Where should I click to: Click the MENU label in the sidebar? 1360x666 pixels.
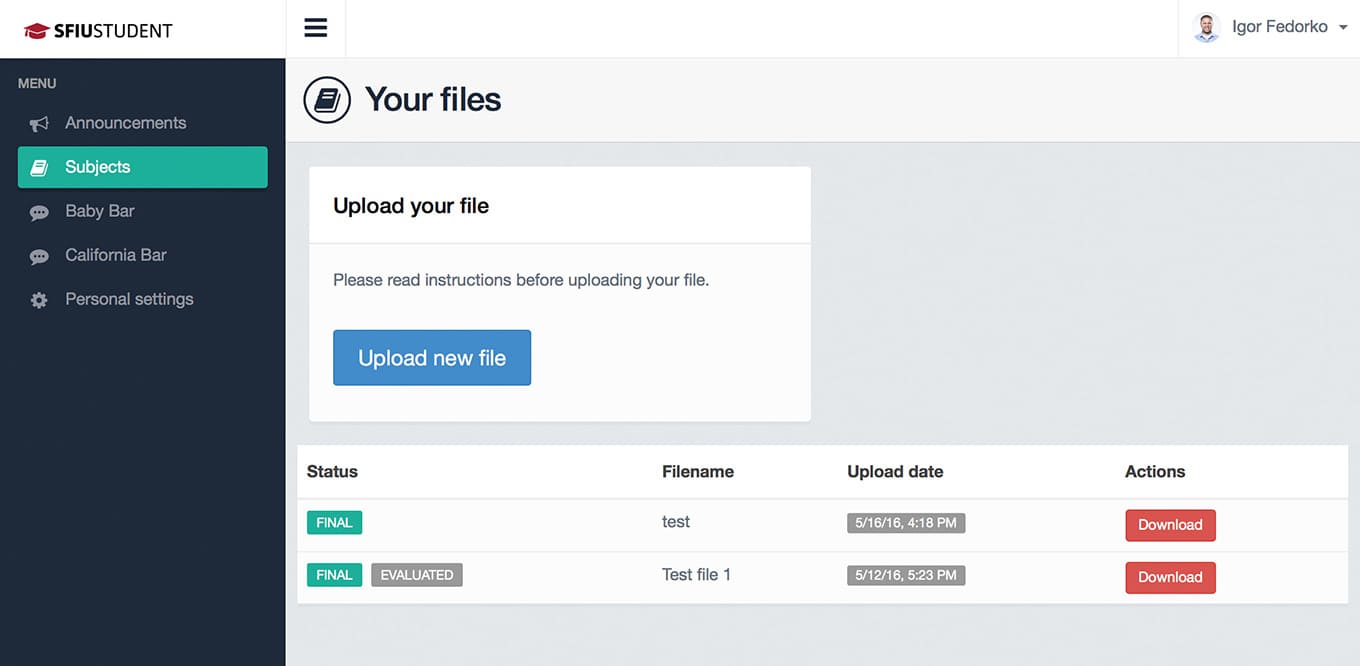coord(37,83)
